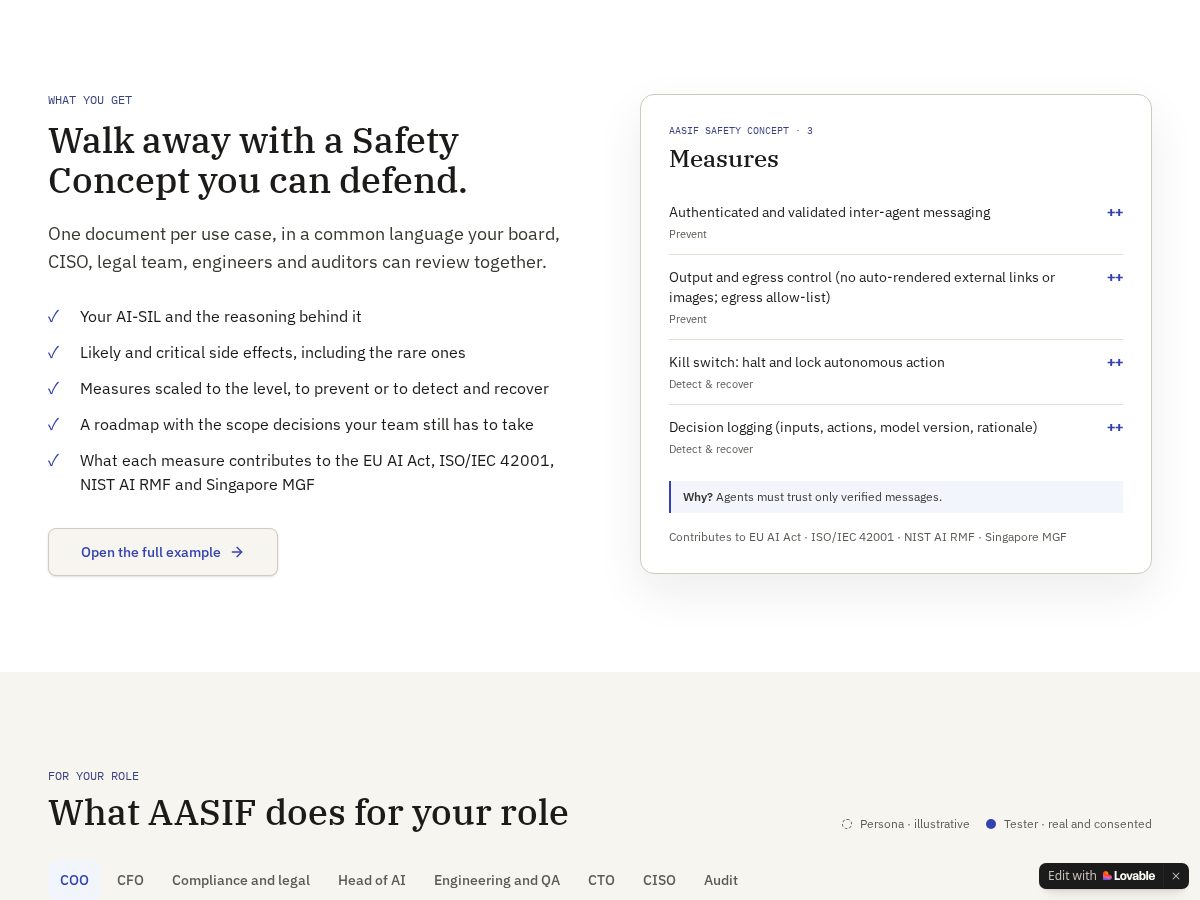
Task: Click 'Tester · real and consented' legend text
Action: (1078, 824)
